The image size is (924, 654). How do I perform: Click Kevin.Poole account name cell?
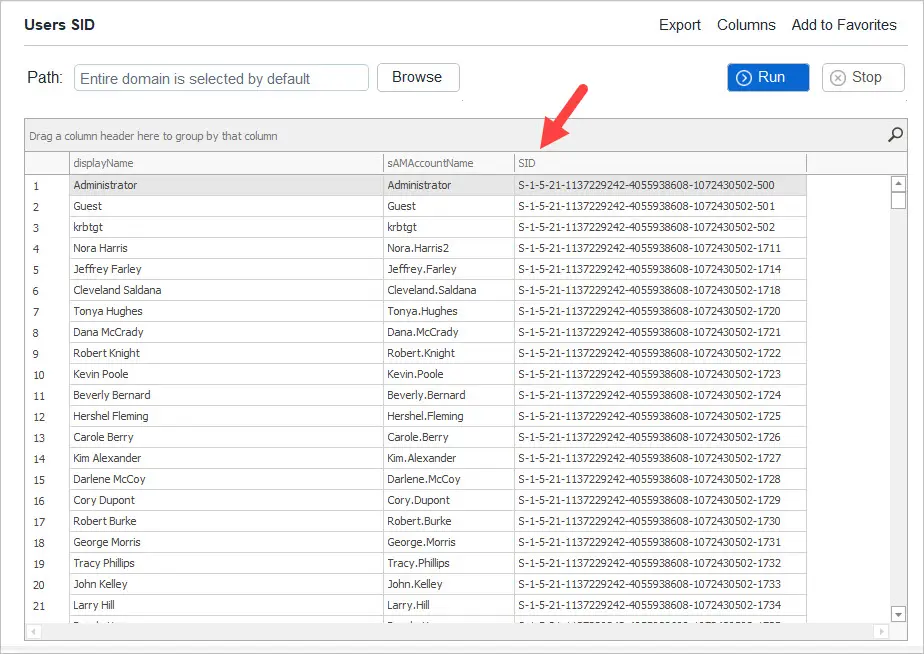point(448,374)
